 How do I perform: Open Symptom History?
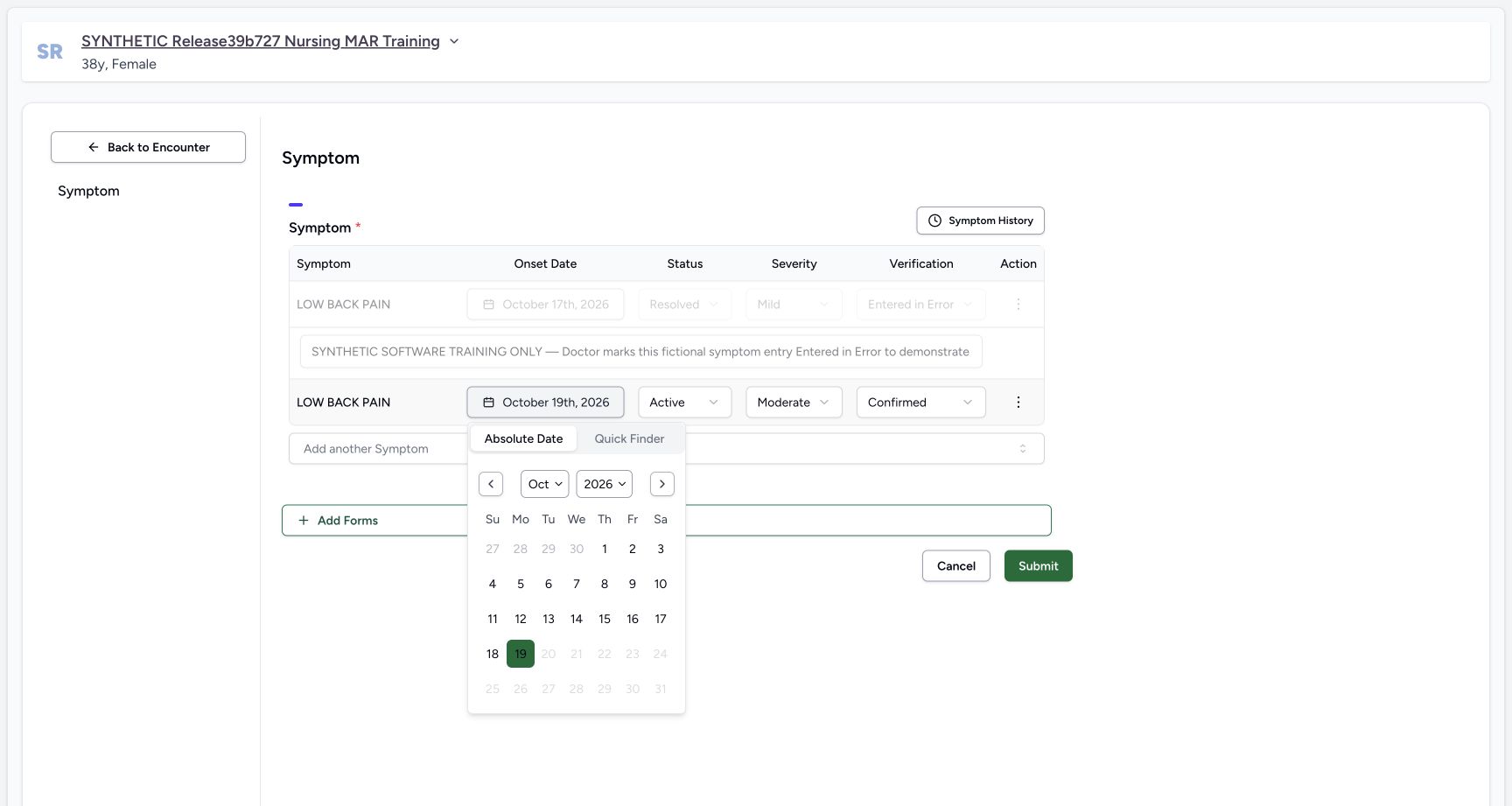tap(980, 221)
